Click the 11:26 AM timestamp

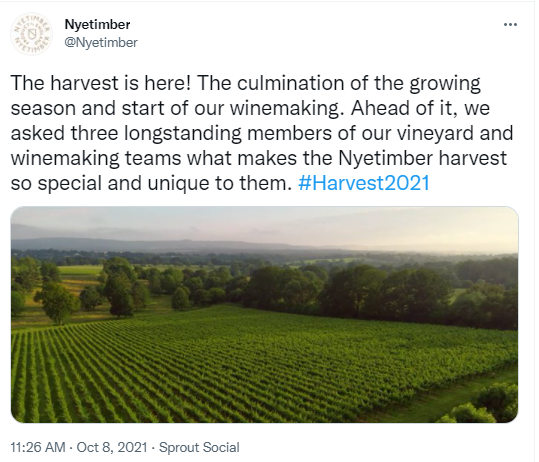pos(38,447)
